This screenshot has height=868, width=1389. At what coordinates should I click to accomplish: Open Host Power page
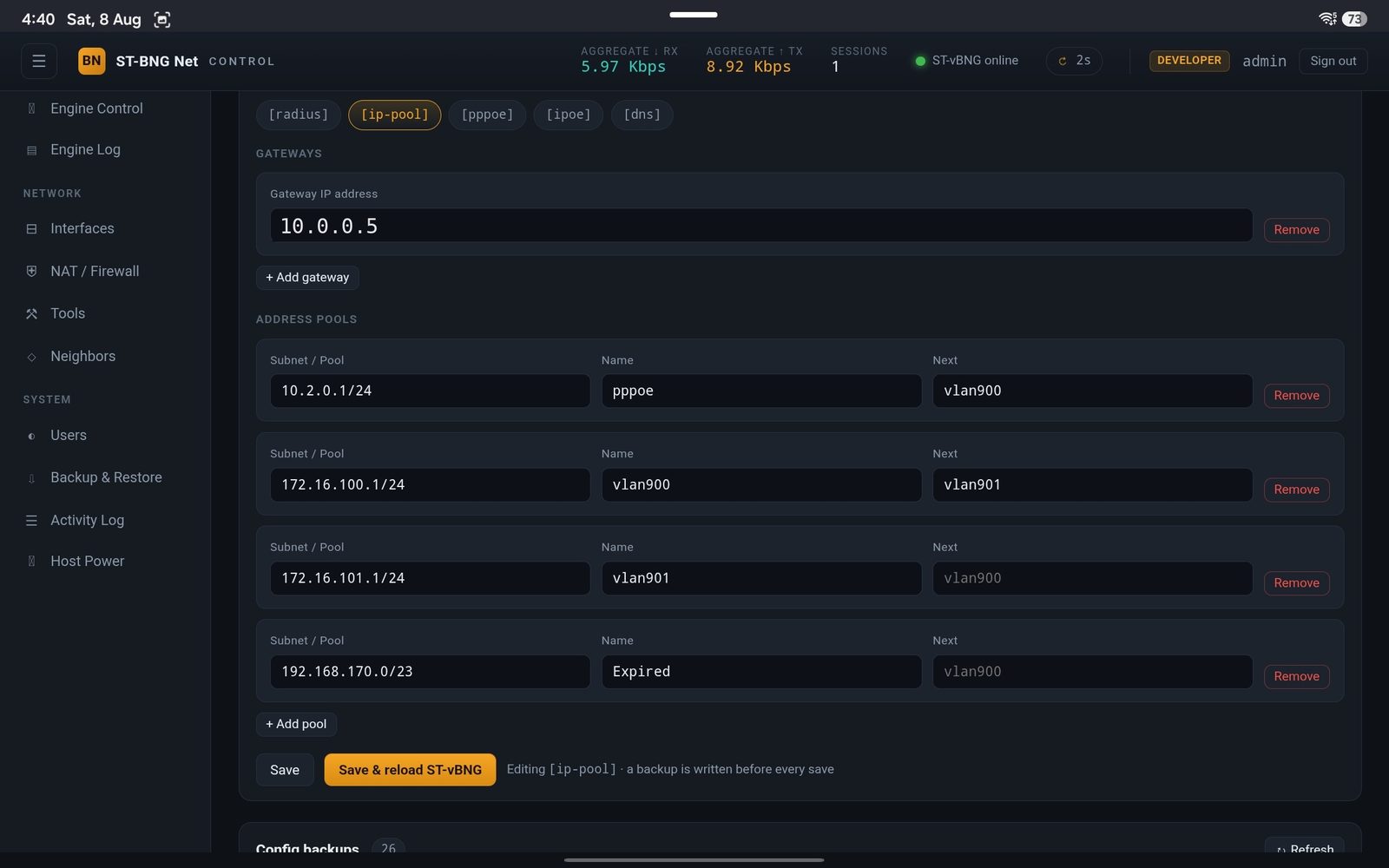point(87,561)
